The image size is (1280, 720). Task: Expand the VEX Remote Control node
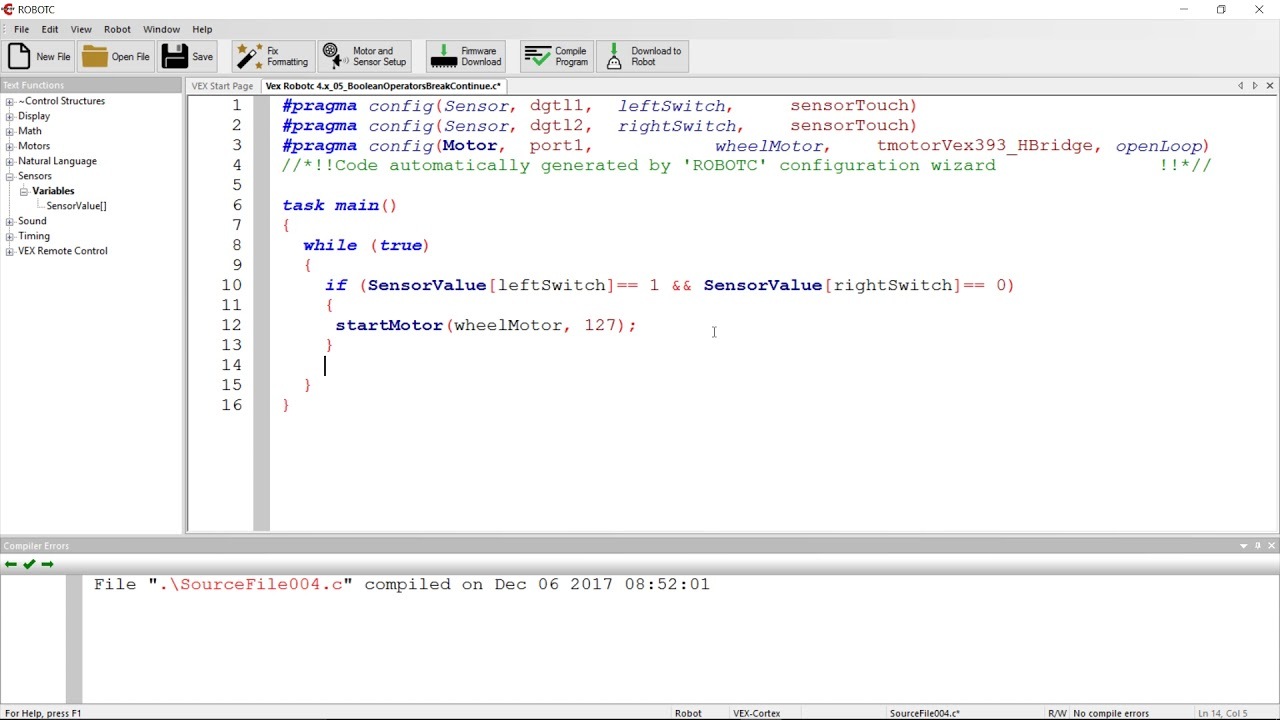(10, 251)
